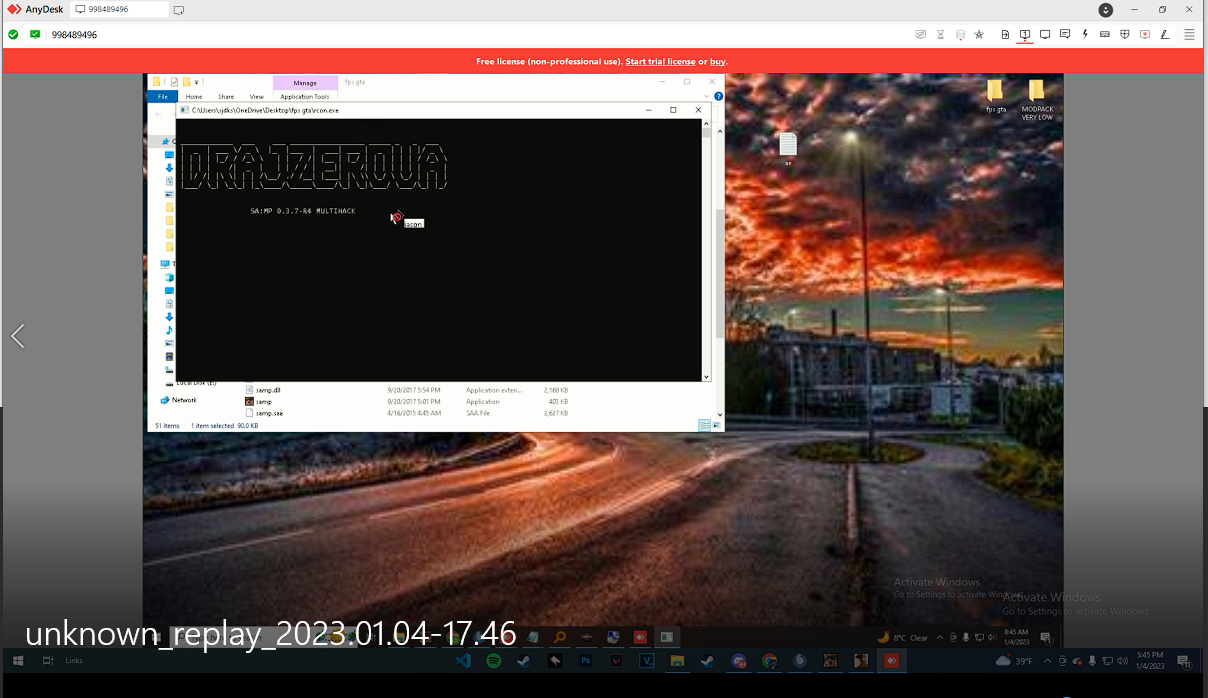
Task: Click the new session tab icon
Action: [178, 10]
